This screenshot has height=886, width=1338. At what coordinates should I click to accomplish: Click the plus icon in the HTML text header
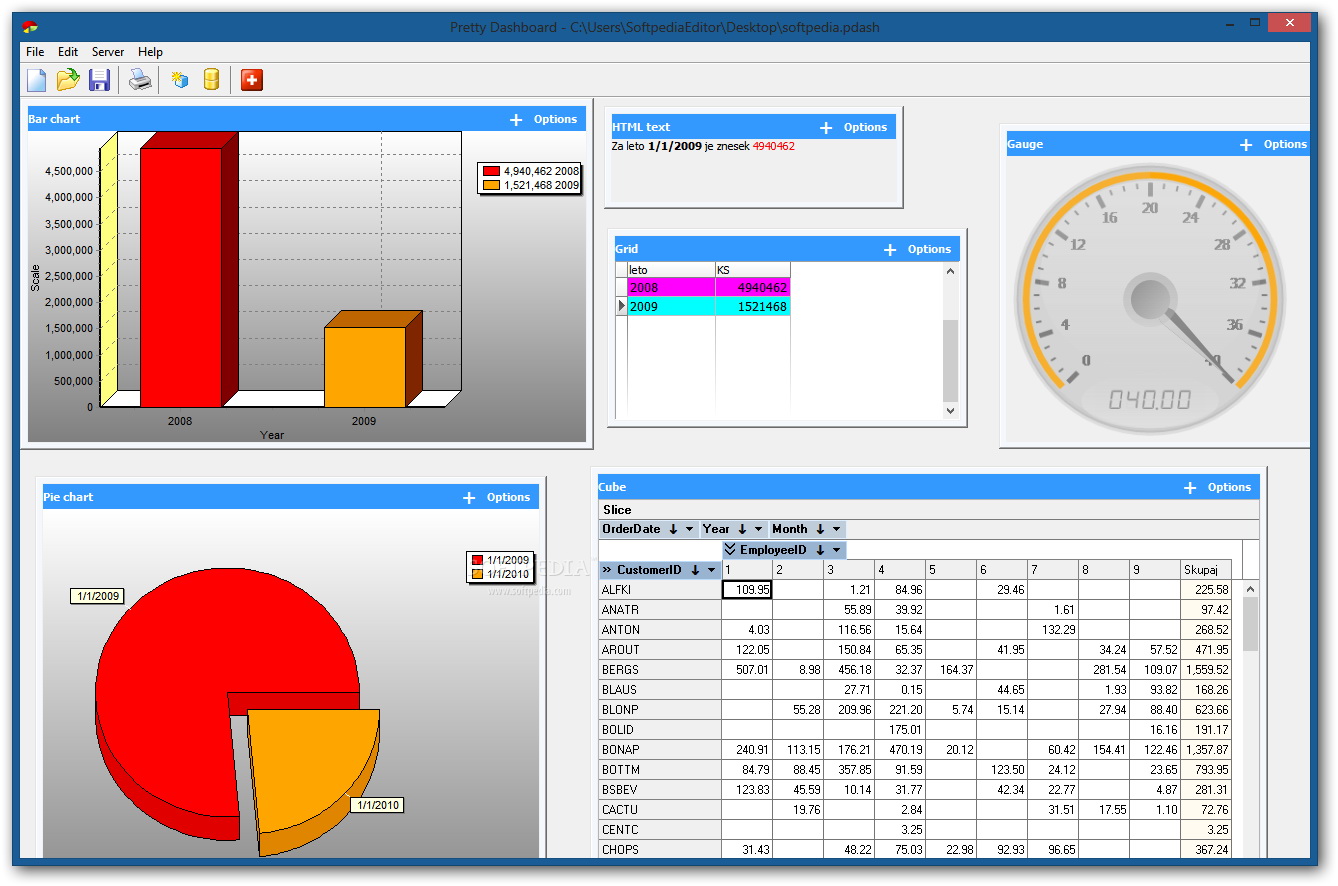(x=826, y=127)
